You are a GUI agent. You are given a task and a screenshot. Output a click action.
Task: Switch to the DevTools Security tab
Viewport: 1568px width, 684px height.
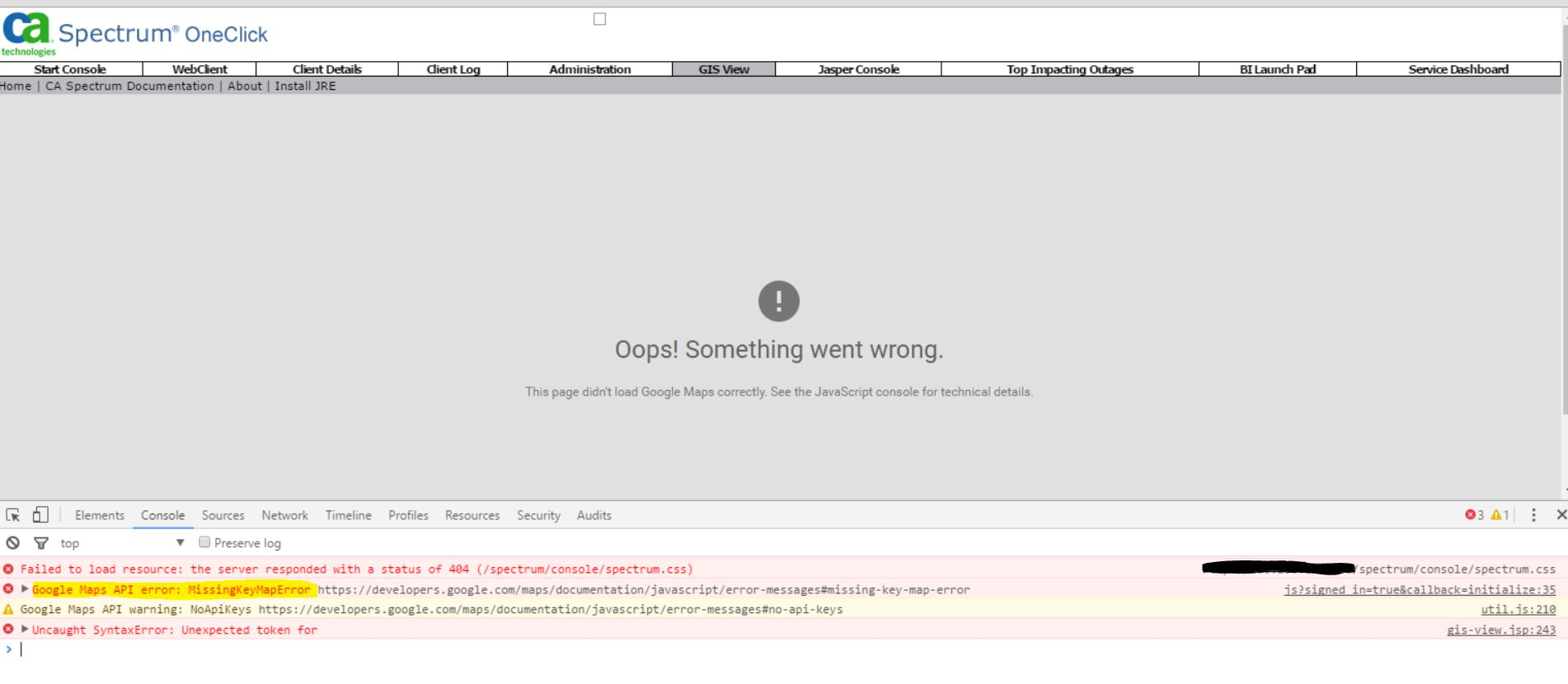(x=538, y=515)
